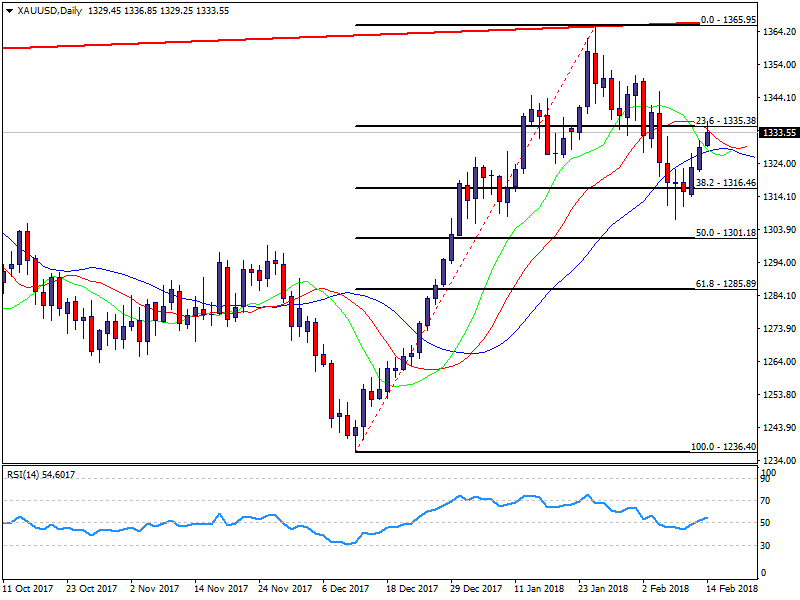Image resolution: width=800 pixels, height=600 pixels.
Task: Click the 1364.20 price axis label
Action: coord(778,32)
